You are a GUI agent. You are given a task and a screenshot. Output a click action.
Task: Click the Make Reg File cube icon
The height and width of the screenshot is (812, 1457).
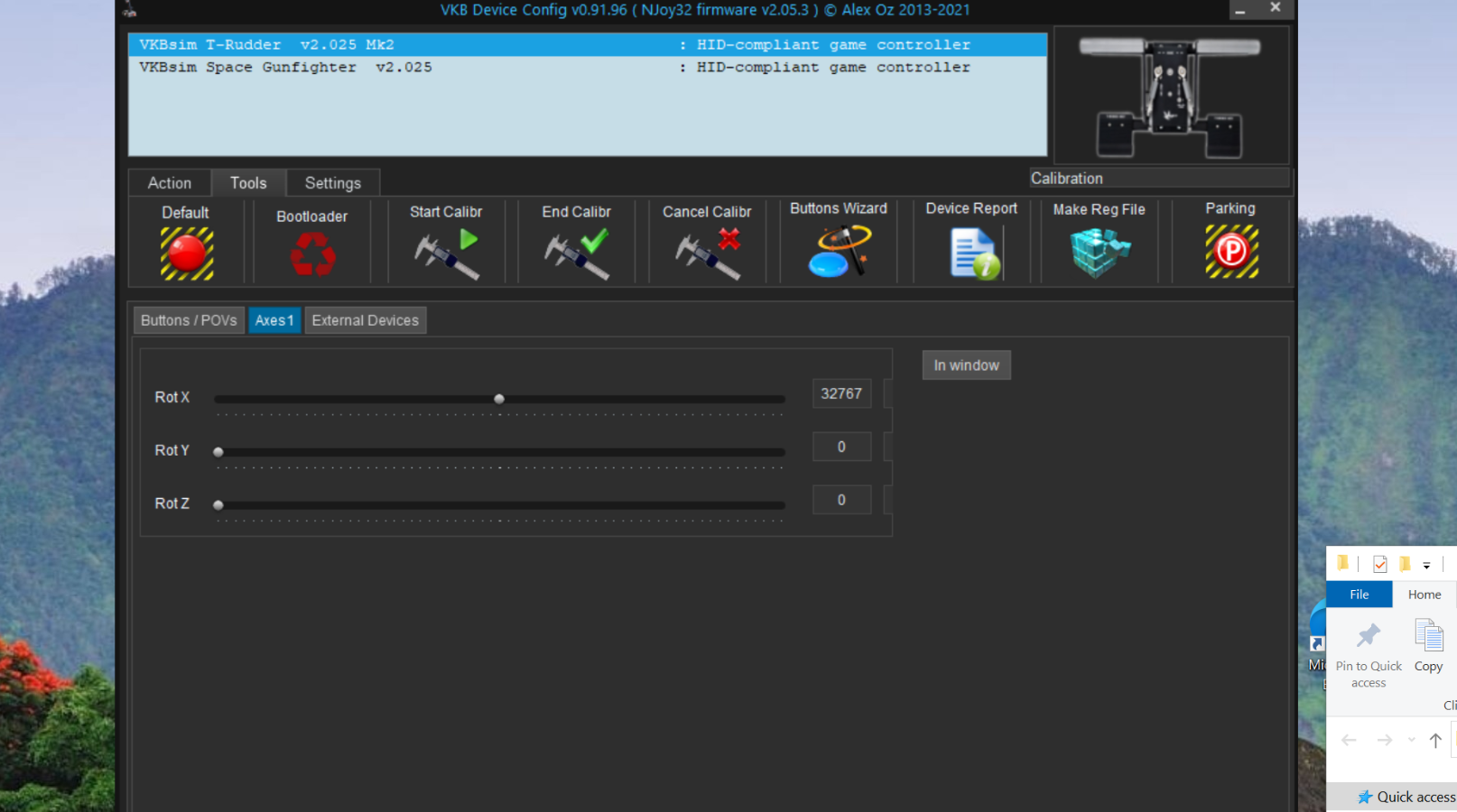(x=1100, y=252)
